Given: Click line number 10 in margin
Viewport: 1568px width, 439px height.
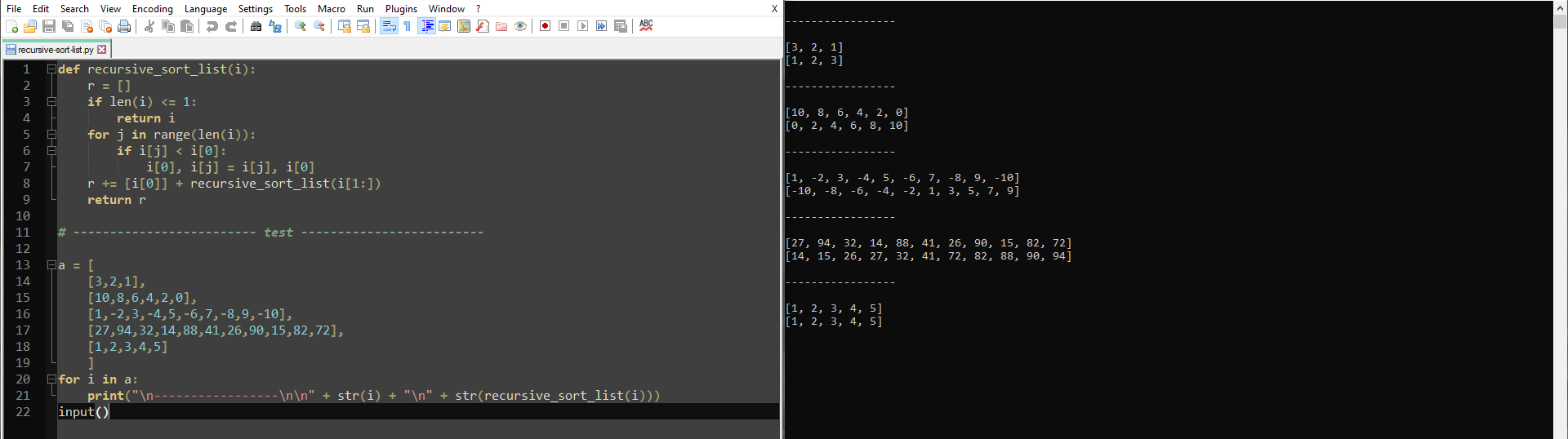Looking at the screenshot, I should click(x=23, y=216).
